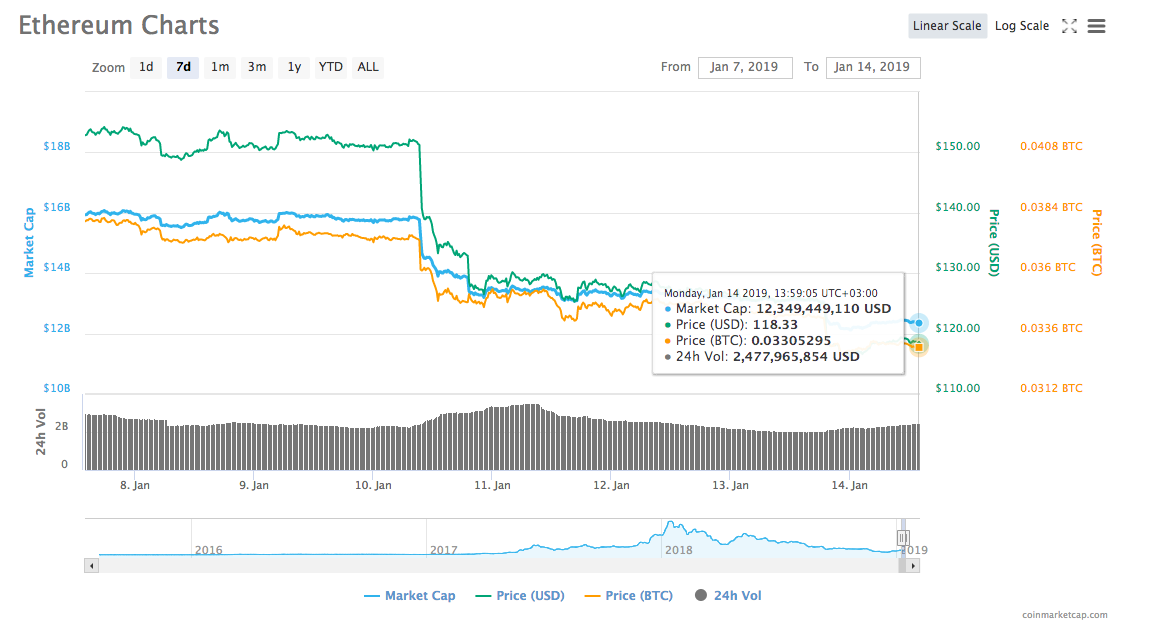The width and height of the screenshot is (1149, 627).
Task: Set zoom to 1m
Action: 220,67
